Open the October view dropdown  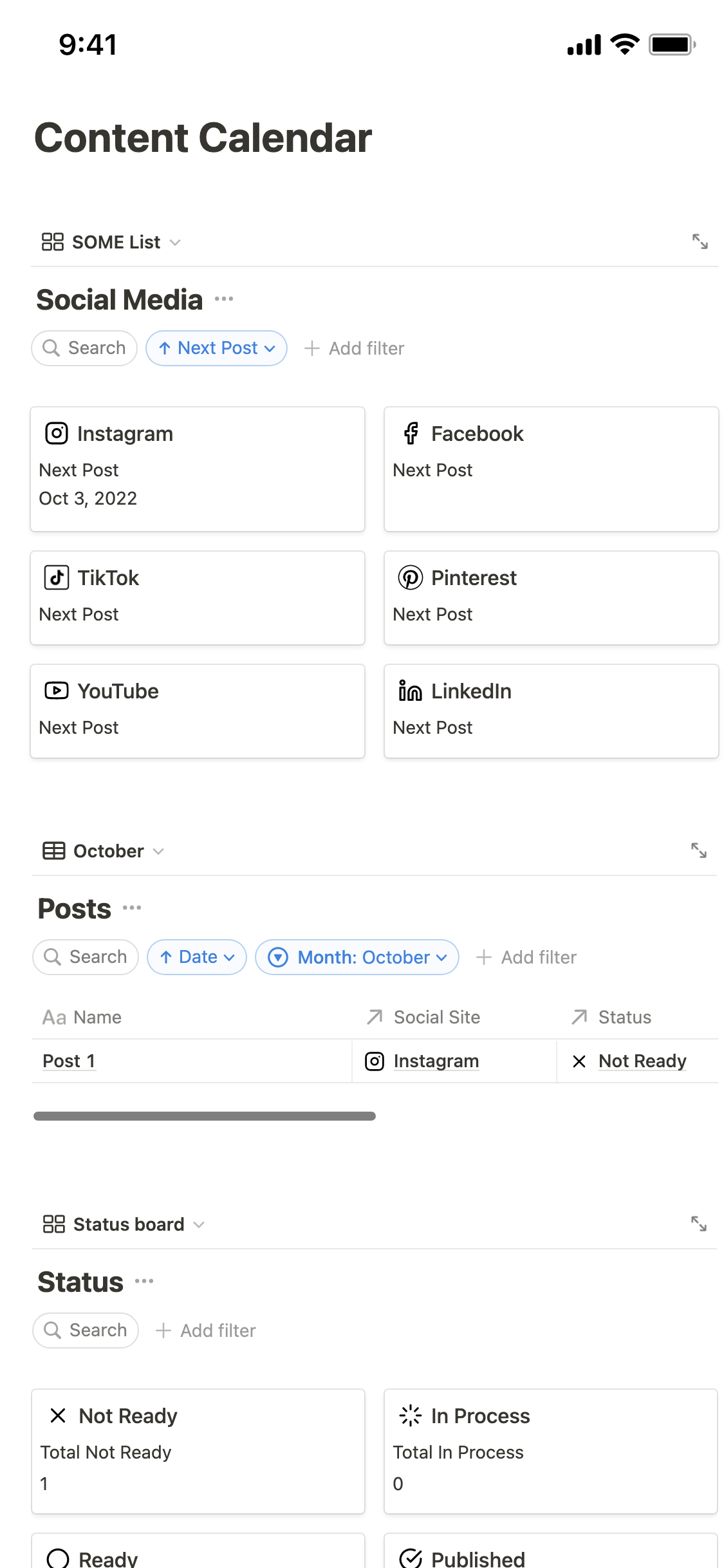pos(103,851)
